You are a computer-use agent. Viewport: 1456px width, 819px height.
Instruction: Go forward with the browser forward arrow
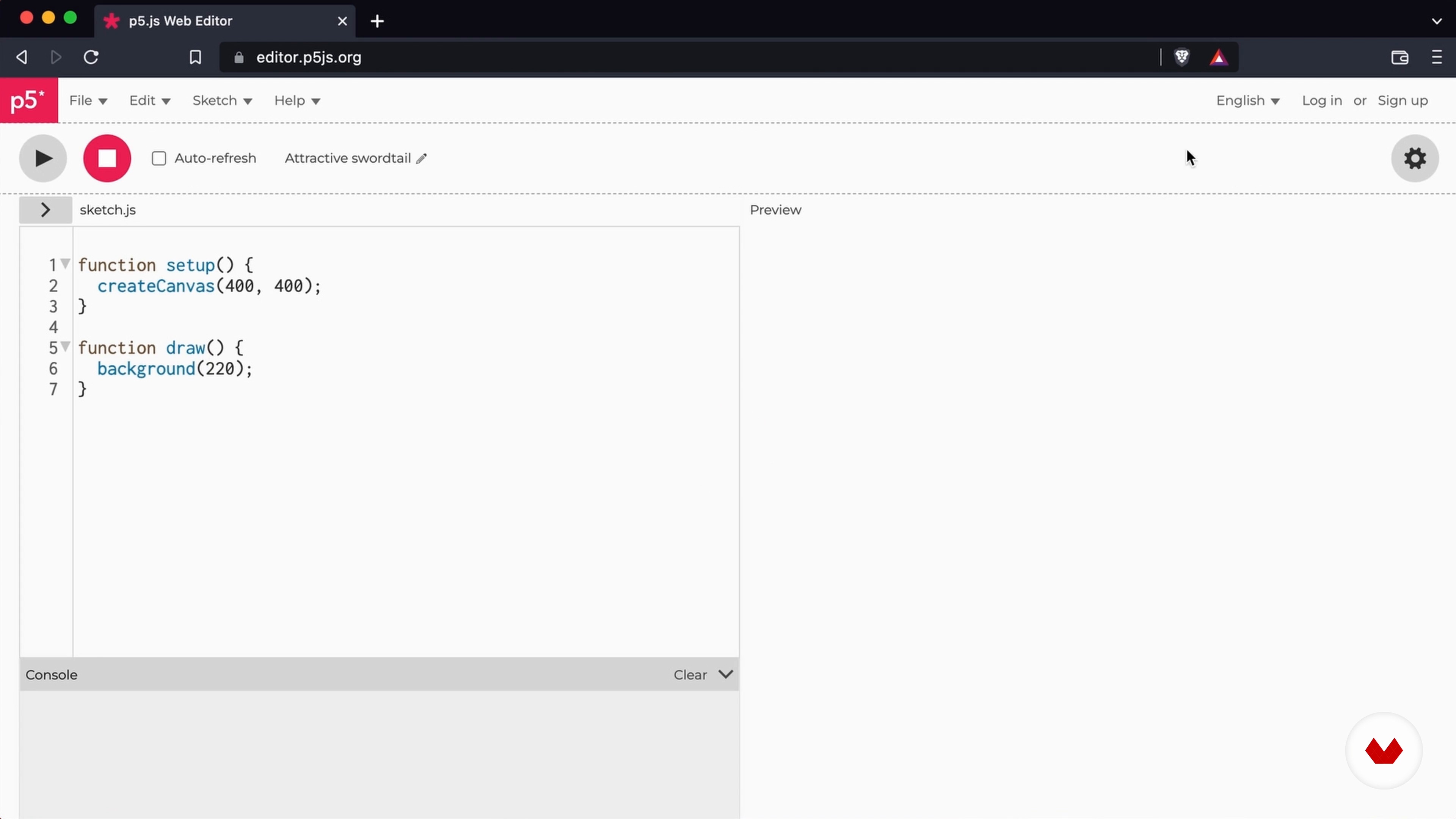coord(56,57)
